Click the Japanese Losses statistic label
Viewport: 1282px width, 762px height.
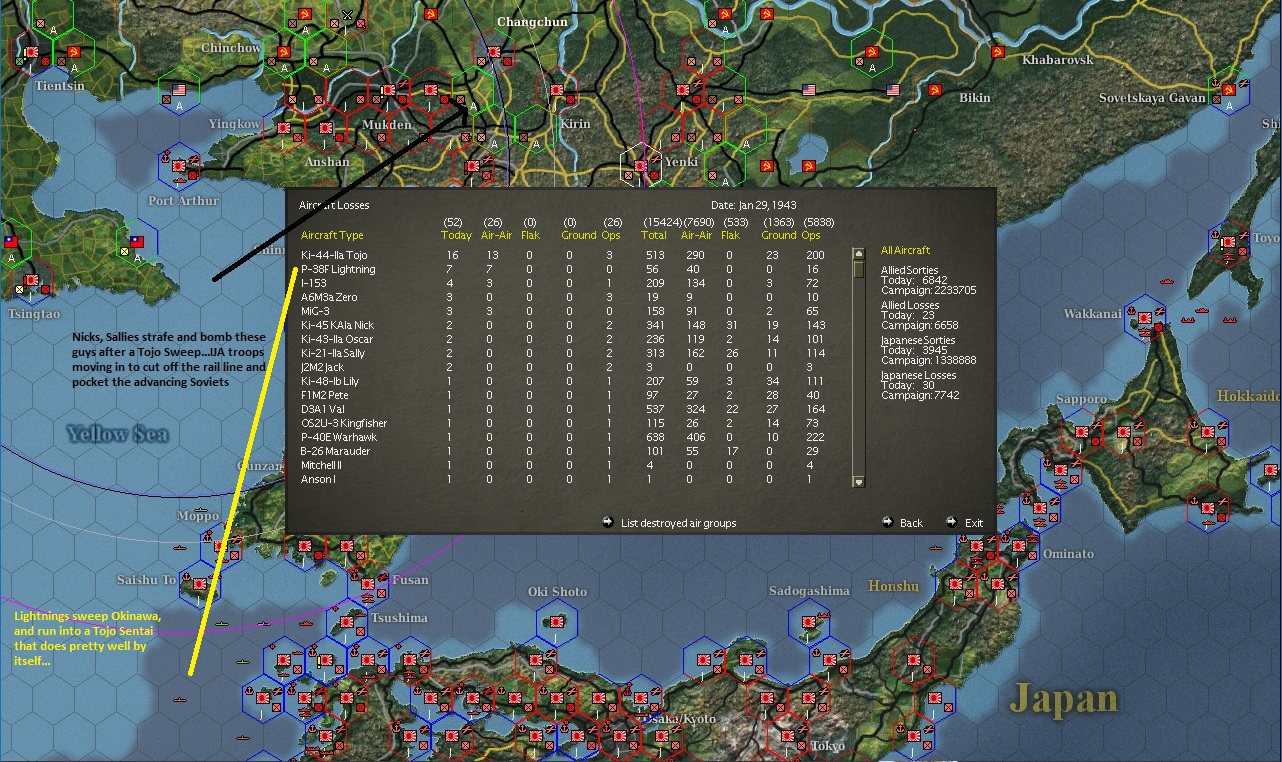pos(919,375)
